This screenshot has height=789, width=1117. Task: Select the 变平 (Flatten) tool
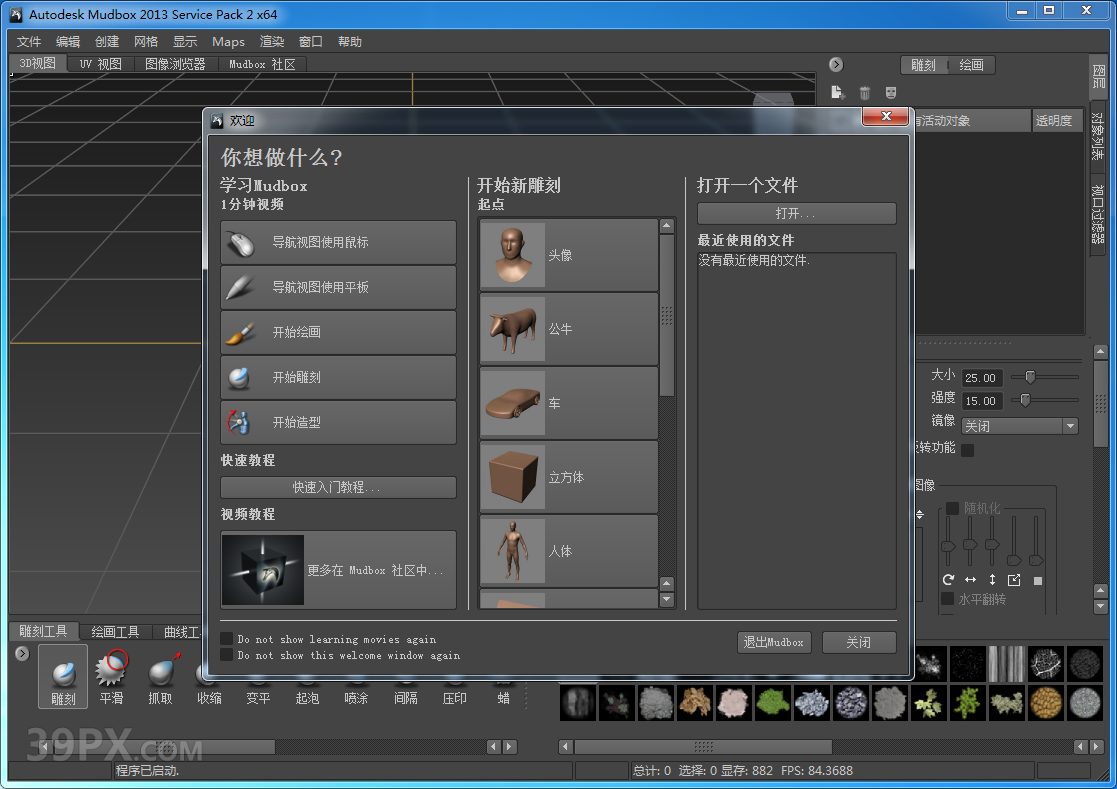[x=258, y=676]
